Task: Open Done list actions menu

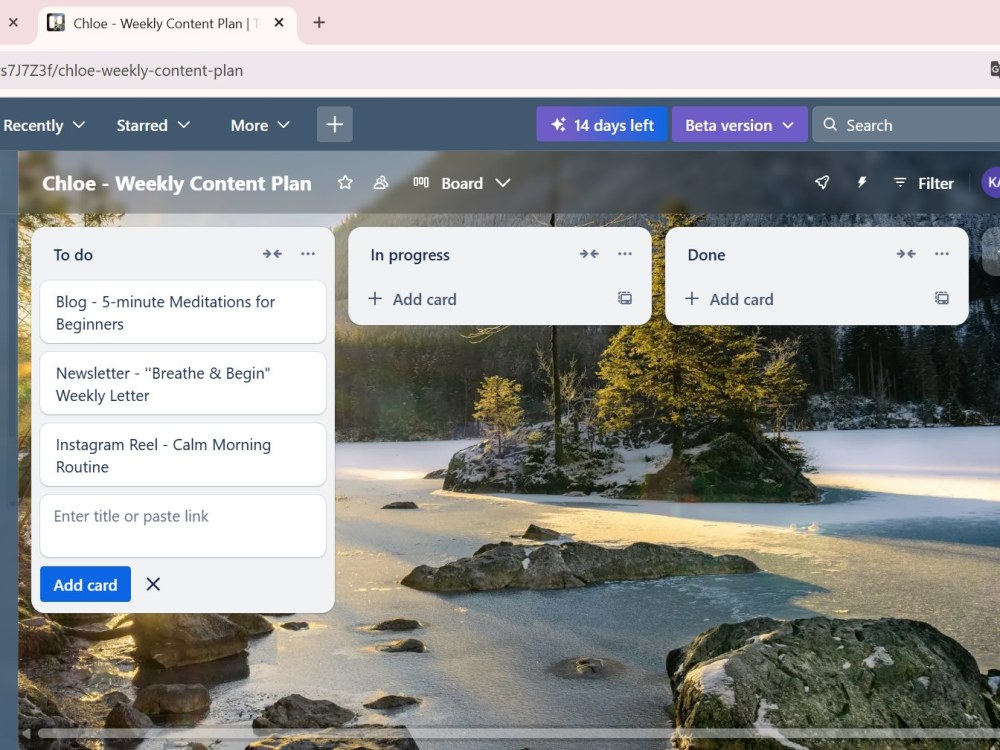Action: tap(942, 254)
